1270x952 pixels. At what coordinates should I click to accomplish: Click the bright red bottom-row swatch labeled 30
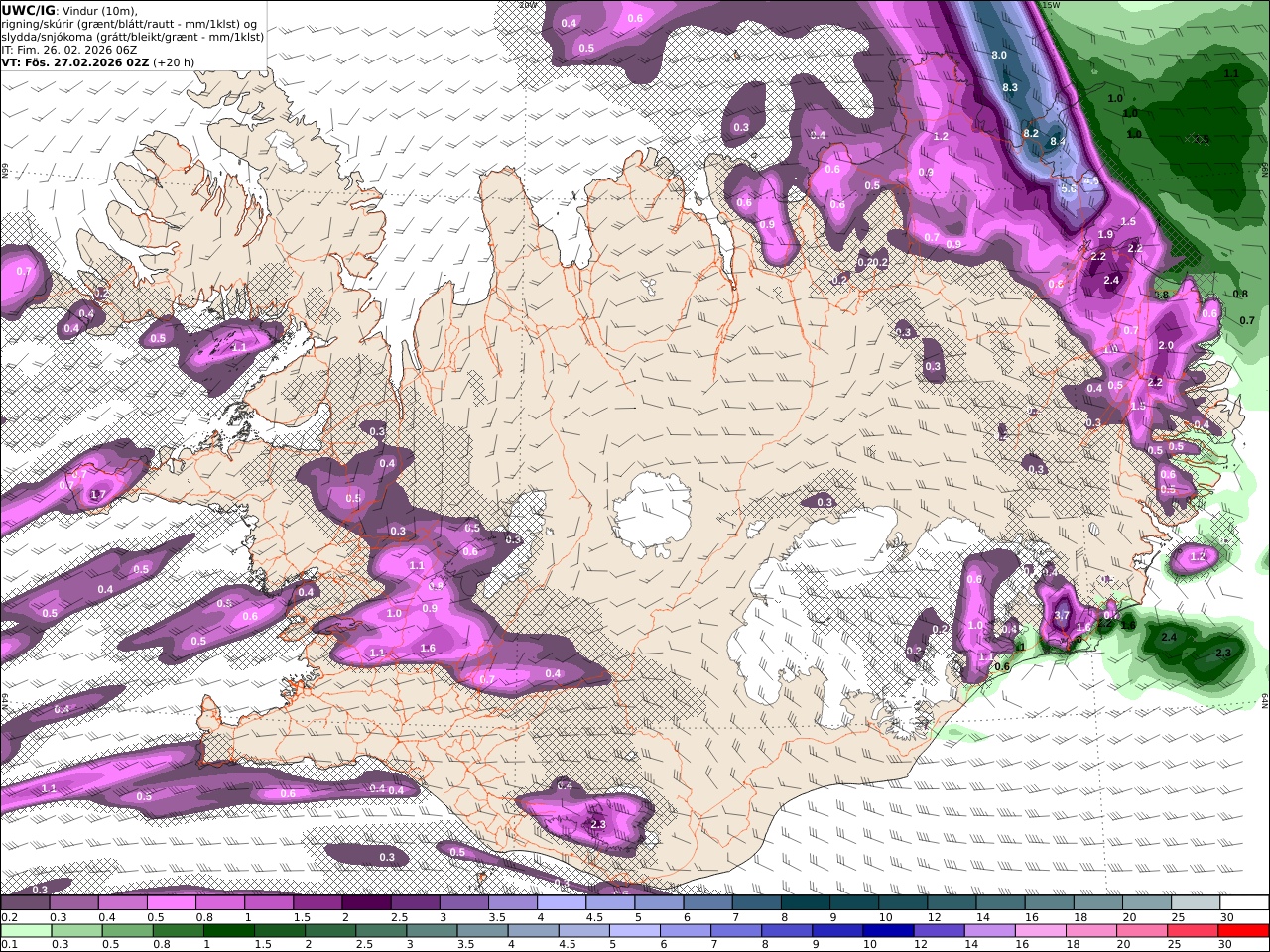coord(1244,931)
